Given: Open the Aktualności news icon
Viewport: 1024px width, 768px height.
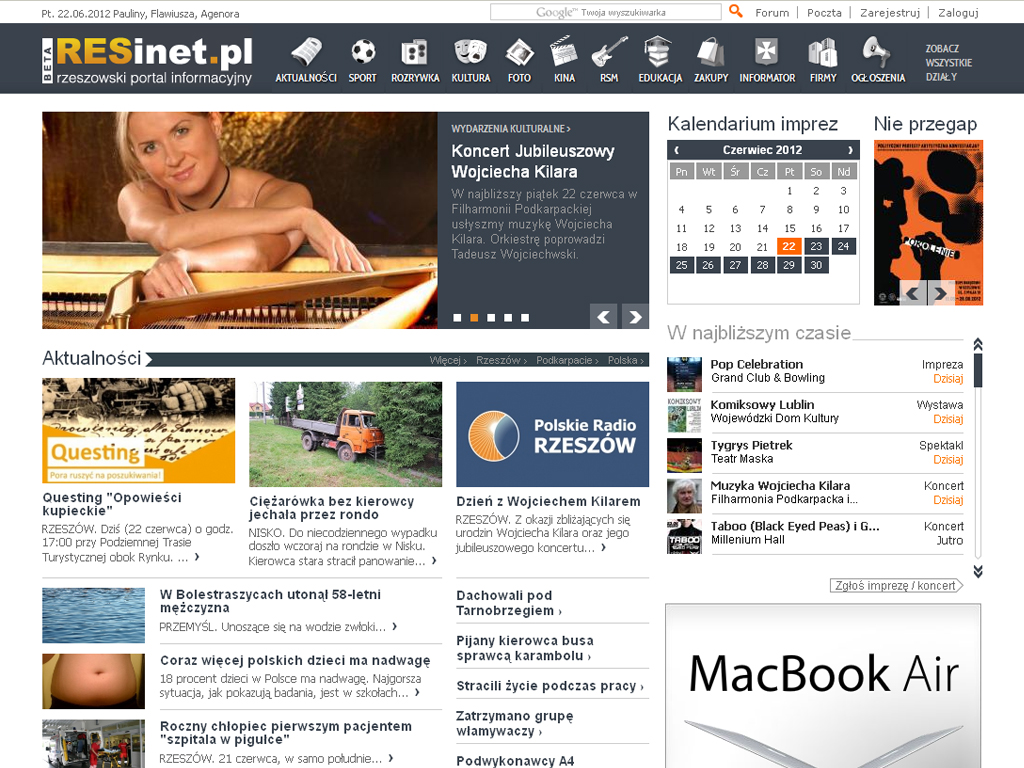Looking at the screenshot, I should click(306, 52).
